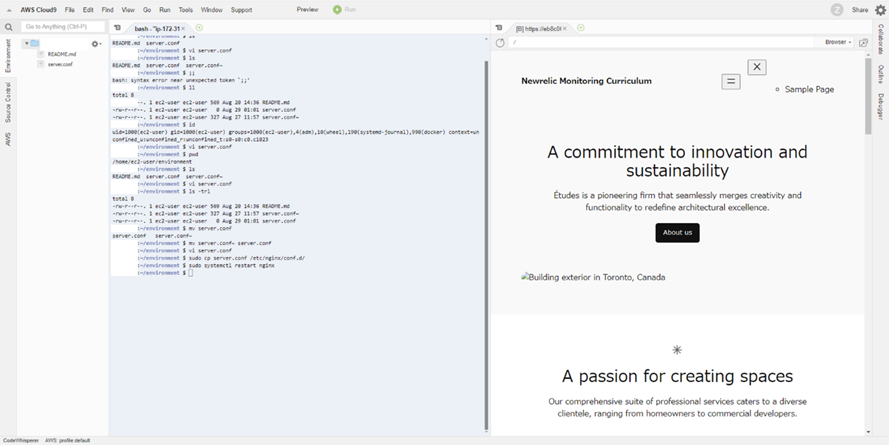Open the Environment side panel
The width and height of the screenshot is (889, 445).
pos(8,56)
